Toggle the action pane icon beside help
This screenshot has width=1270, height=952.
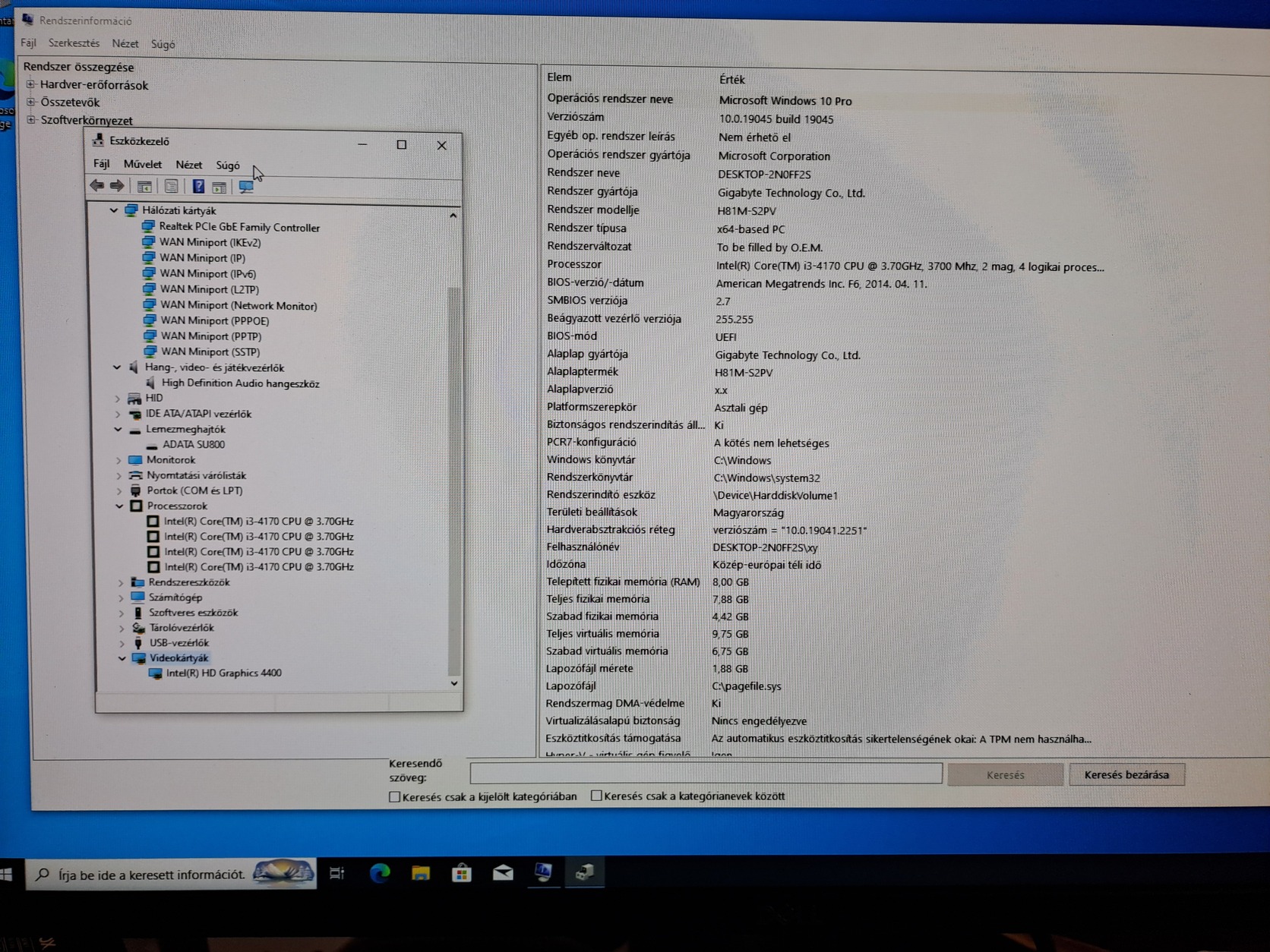[220, 187]
